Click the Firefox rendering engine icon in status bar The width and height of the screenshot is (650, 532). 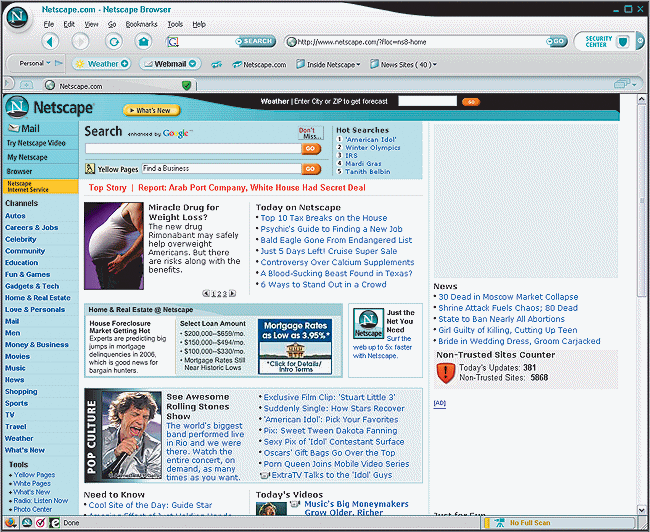tap(10, 522)
